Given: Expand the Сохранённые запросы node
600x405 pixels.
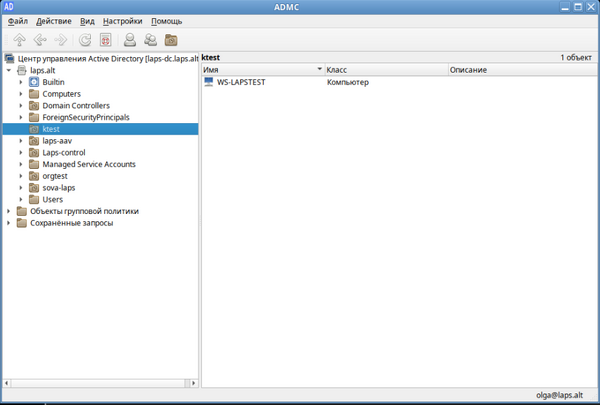Looking at the screenshot, I should (x=9, y=223).
